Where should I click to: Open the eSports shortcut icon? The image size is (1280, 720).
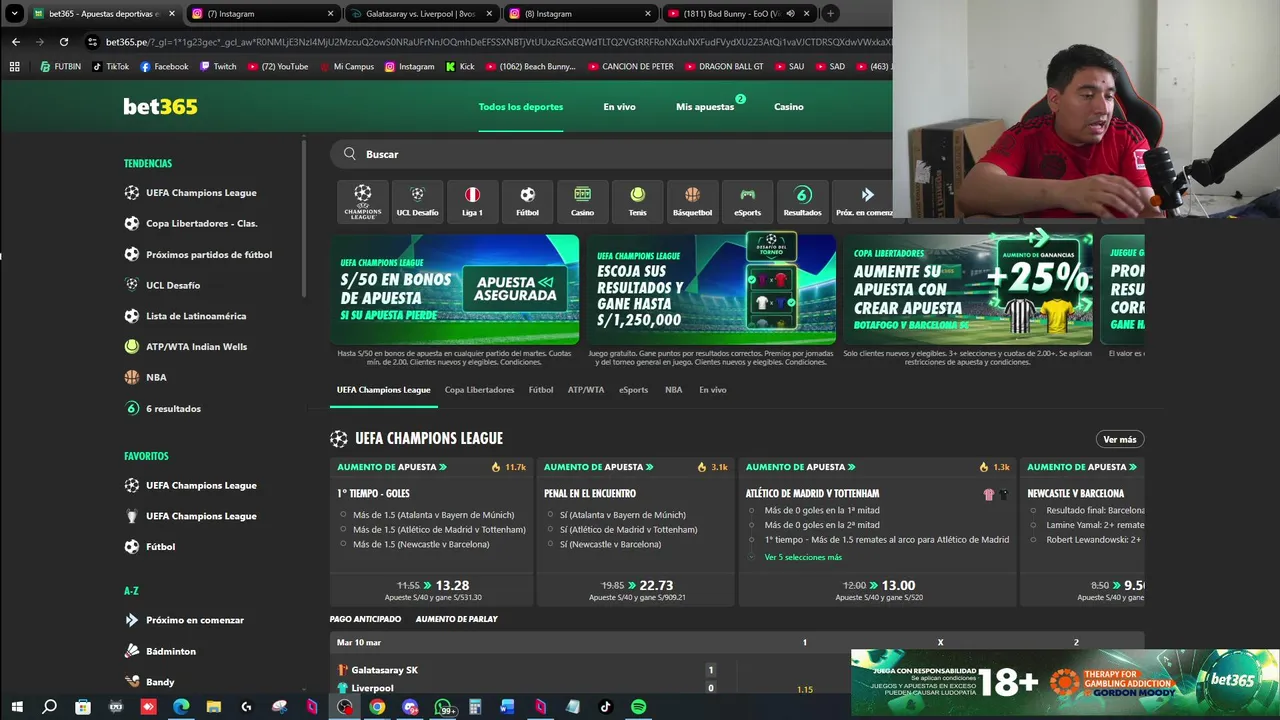click(747, 201)
